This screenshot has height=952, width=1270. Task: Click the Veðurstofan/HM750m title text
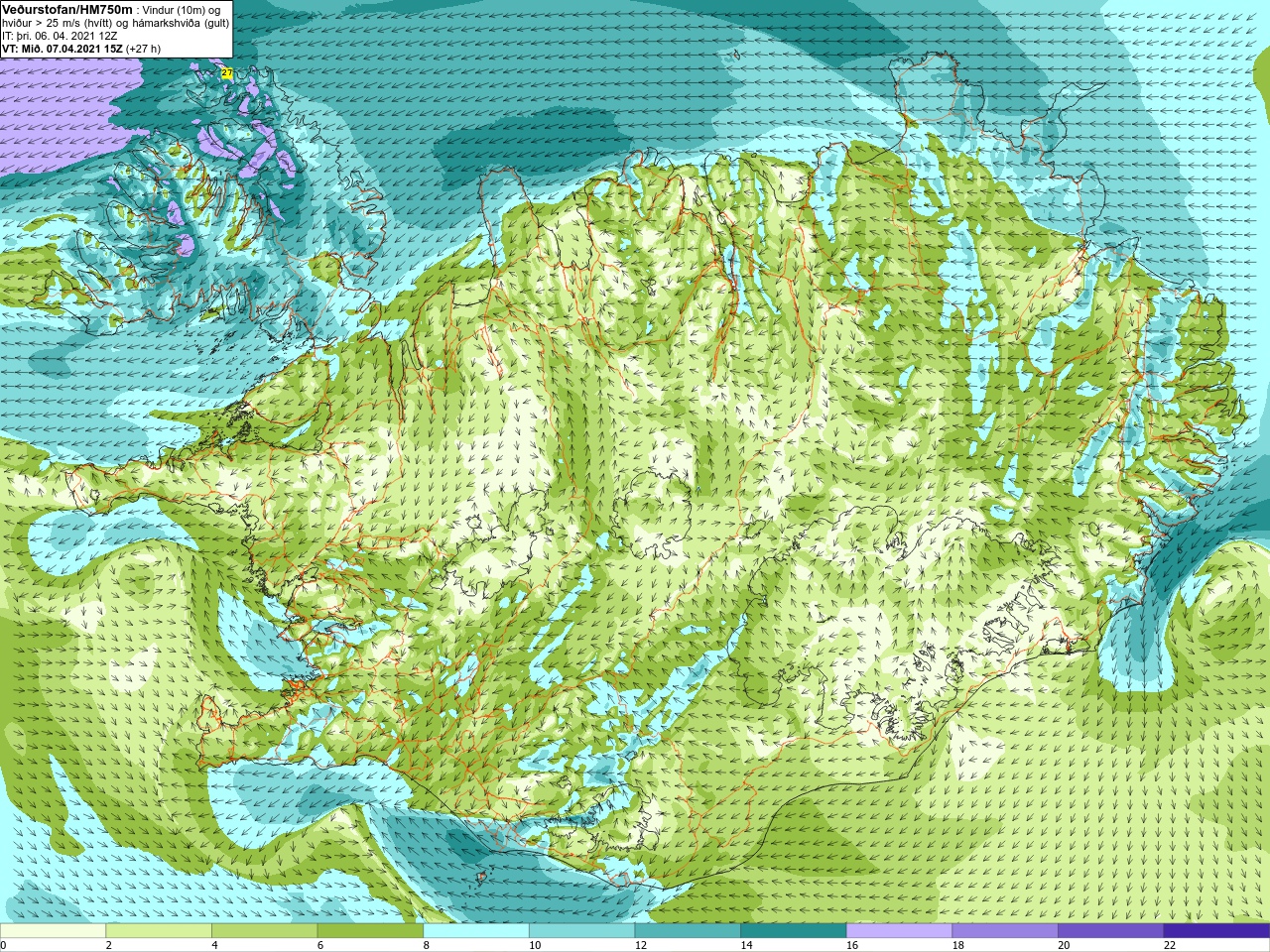click(67, 9)
